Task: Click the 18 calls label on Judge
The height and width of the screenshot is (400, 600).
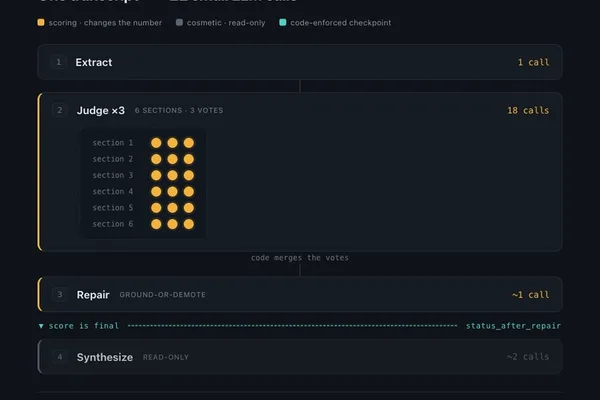Action: (528, 110)
